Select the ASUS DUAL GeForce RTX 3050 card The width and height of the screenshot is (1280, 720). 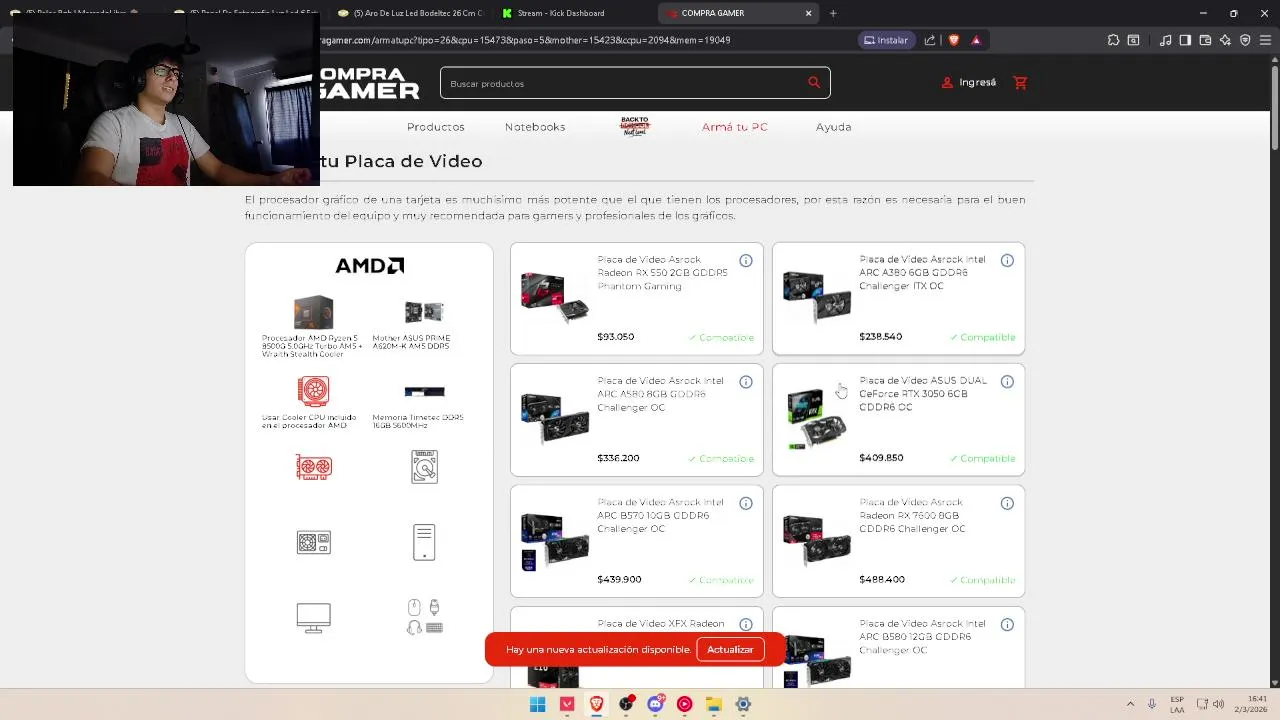[899, 420]
